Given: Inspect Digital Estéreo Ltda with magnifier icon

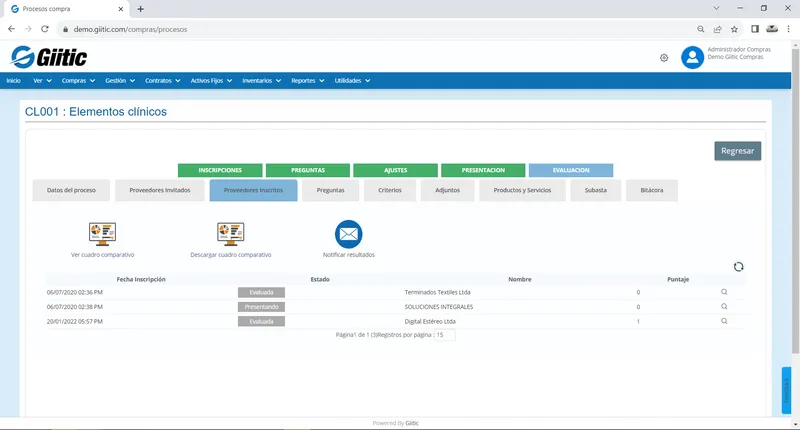Looking at the screenshot, I should point(724,321).
